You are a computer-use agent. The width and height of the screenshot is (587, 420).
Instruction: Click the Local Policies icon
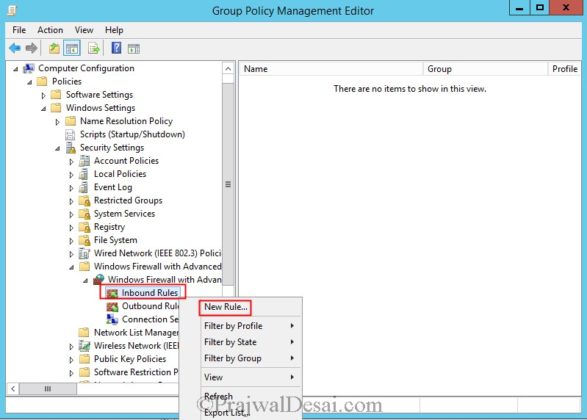(x=84, y=174)
